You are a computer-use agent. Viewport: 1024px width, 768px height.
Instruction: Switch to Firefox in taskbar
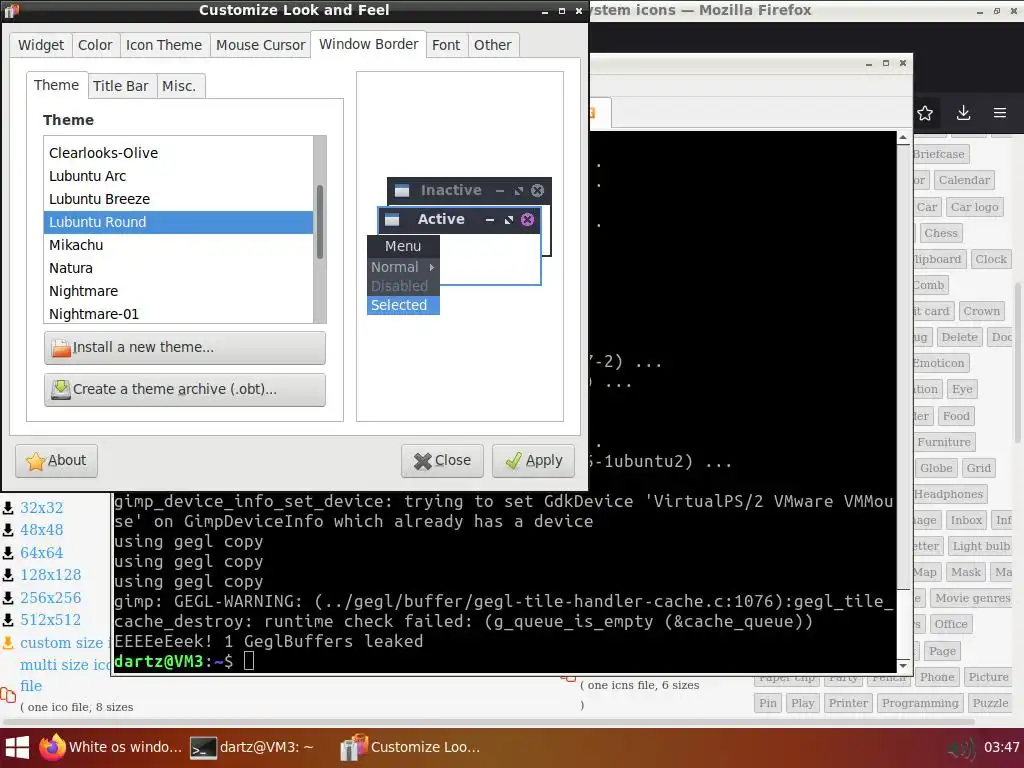[110, 747]
